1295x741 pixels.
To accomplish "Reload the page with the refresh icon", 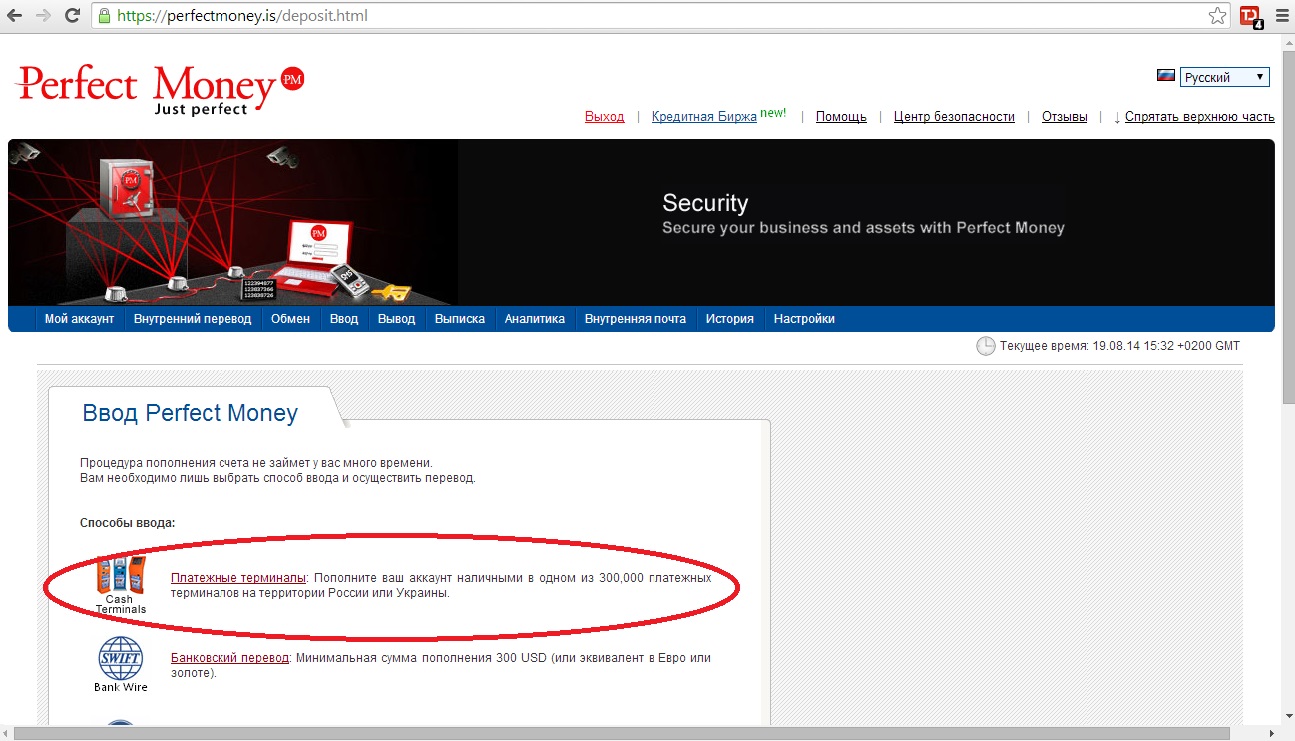I will tap(72, 15).
